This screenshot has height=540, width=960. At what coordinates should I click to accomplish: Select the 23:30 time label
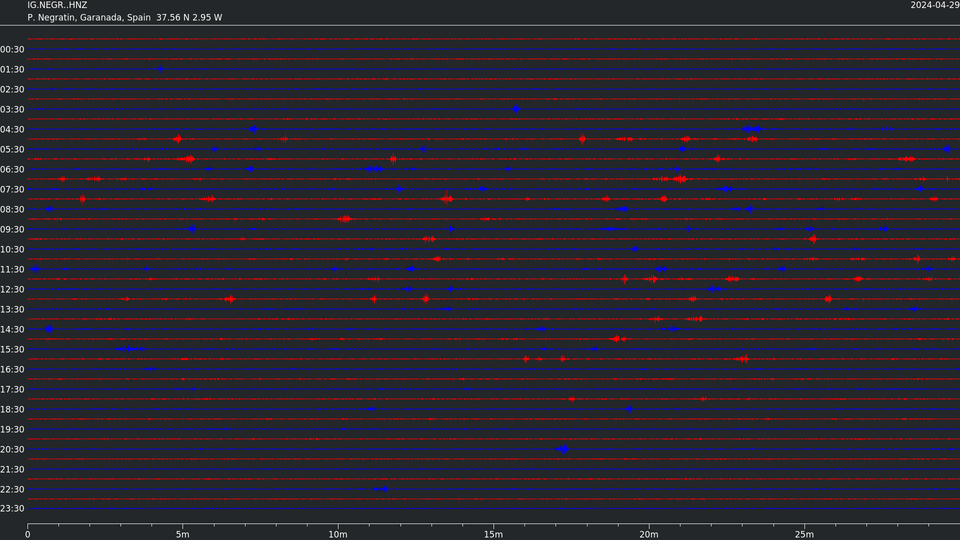pos(12,509)
